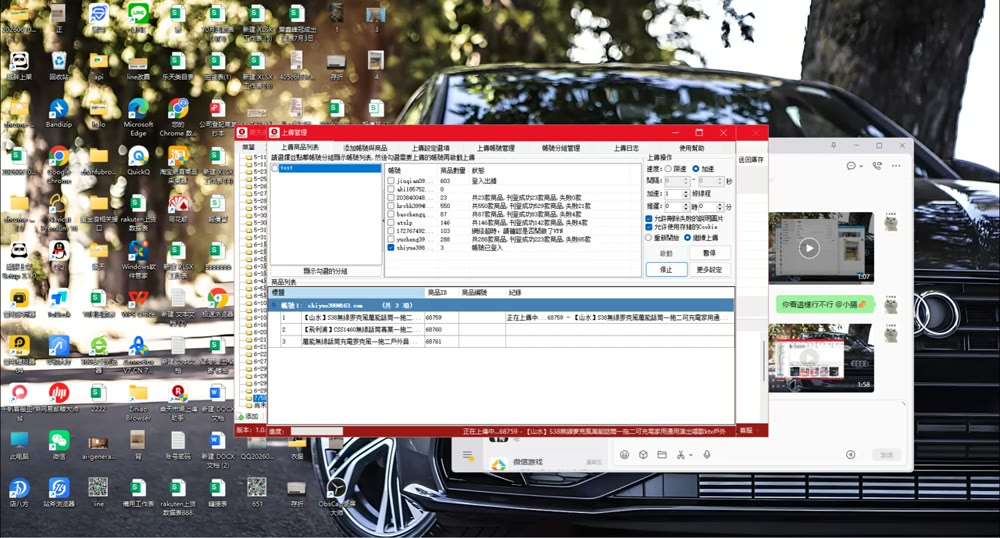Viewport: 1000px width, 538px height.
Task: Collapse the zhiyue390863 account group row
Action: coord(275,306)
